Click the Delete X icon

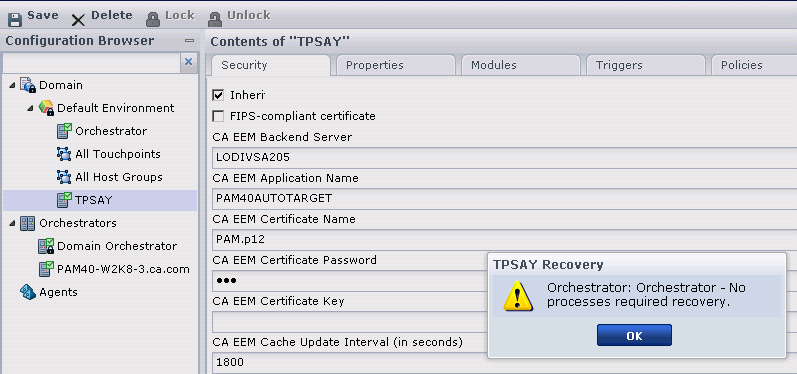pyautogui.click(x=78, y=20)
